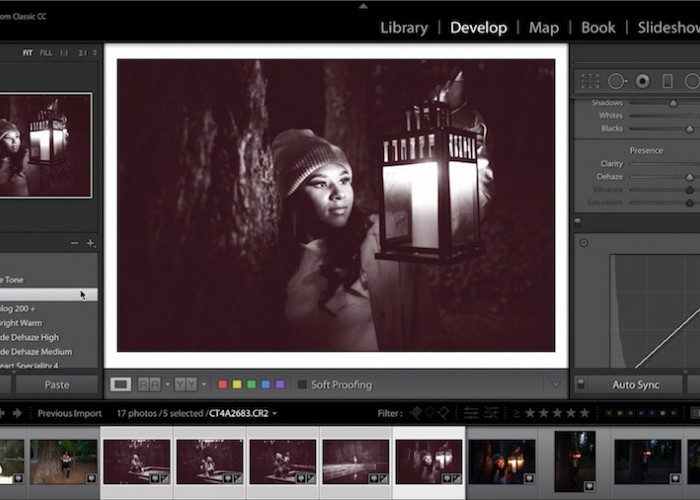700x500 pixels.
Task: Switch to the Library module
Action: point(403,27)
